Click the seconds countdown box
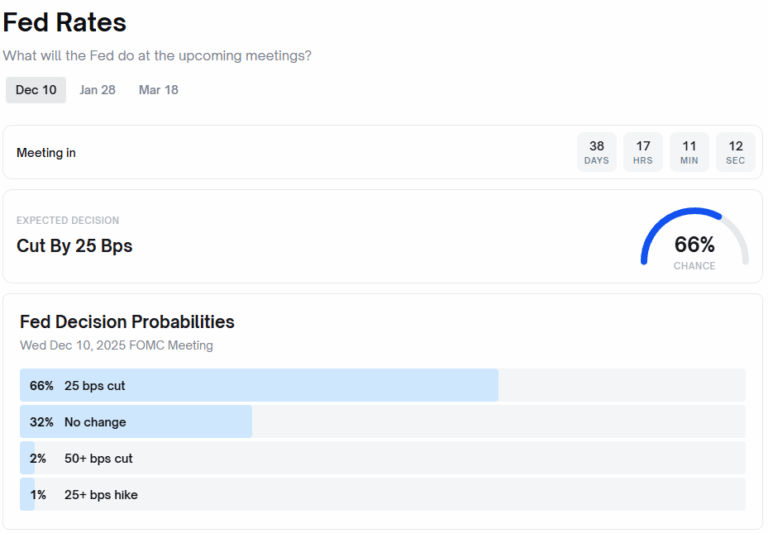Image resolution: width=768 pixels, height=533 pixels. [736, 152]
